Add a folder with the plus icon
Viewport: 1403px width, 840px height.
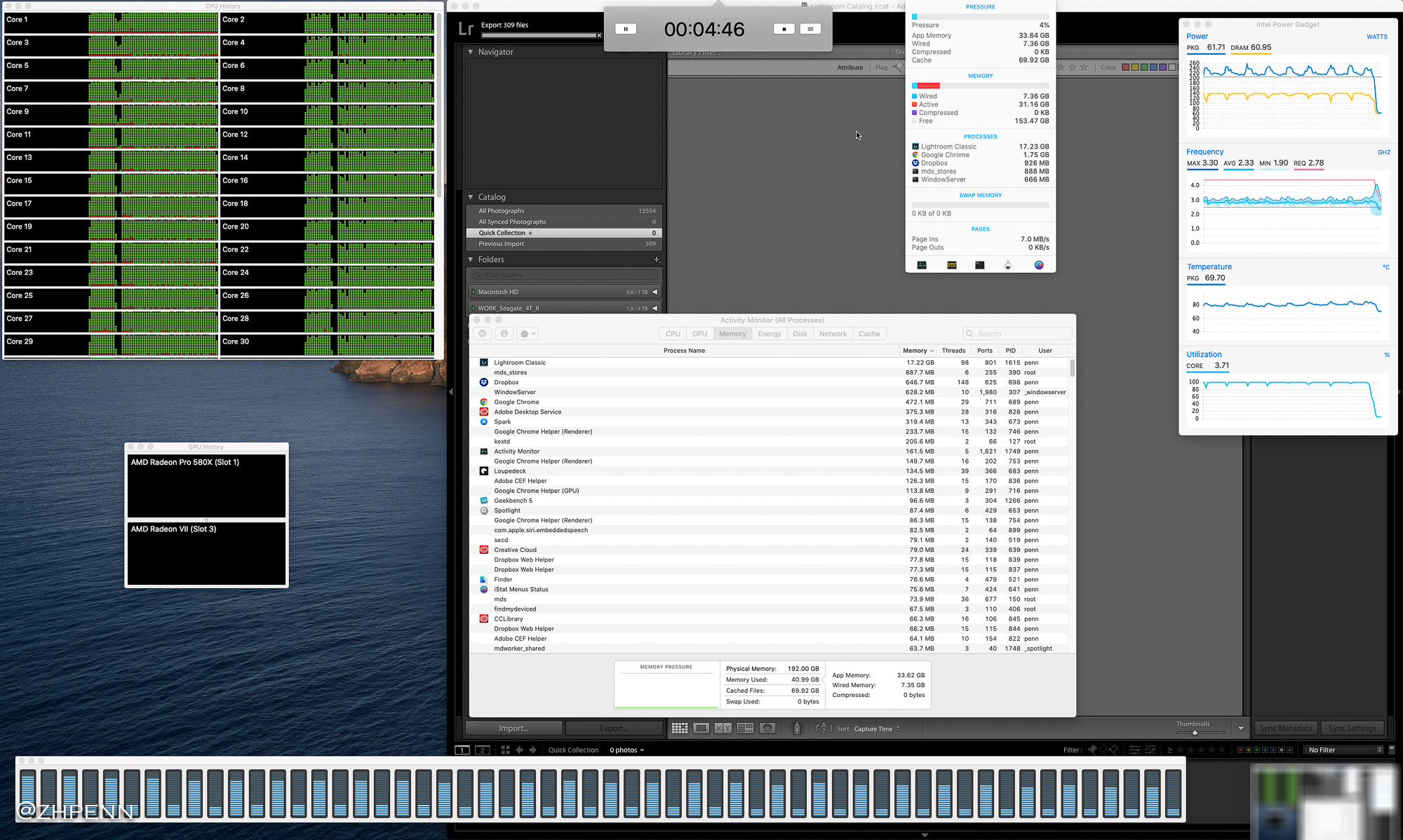(657, 260)
